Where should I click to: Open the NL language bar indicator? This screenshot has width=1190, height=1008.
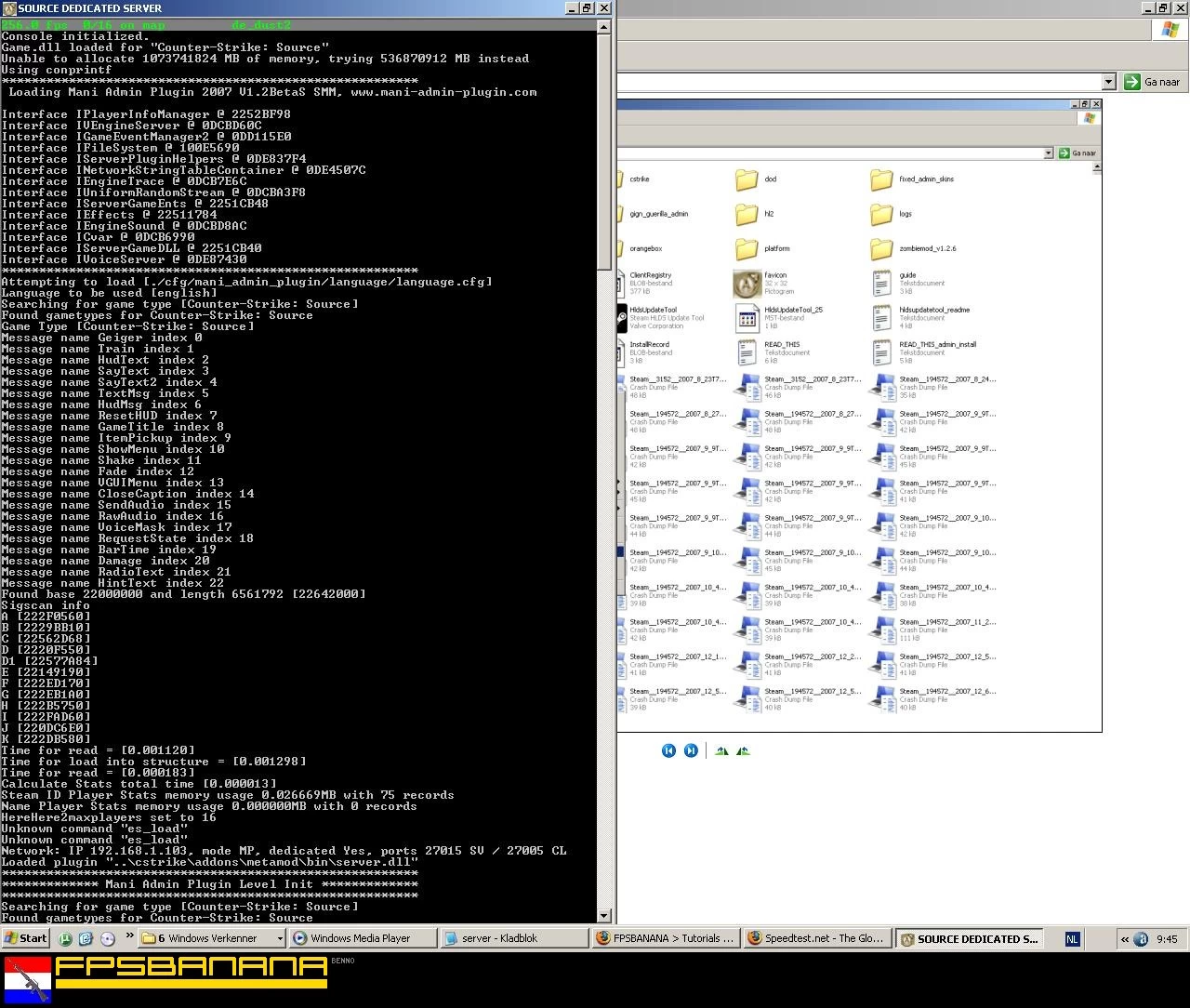point(1072,939)
